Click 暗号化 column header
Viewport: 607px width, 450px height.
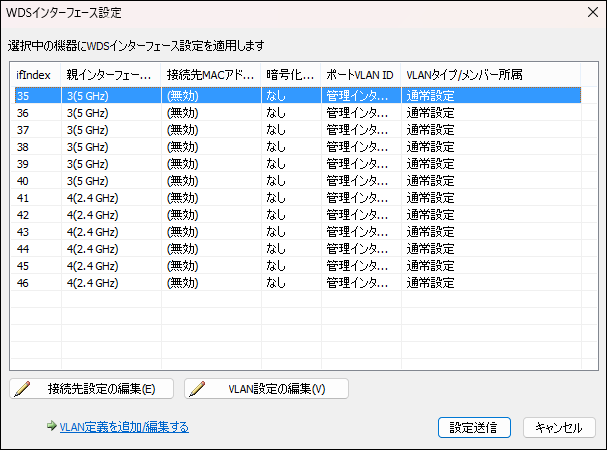pyautogui.click(x=291, y=75)
